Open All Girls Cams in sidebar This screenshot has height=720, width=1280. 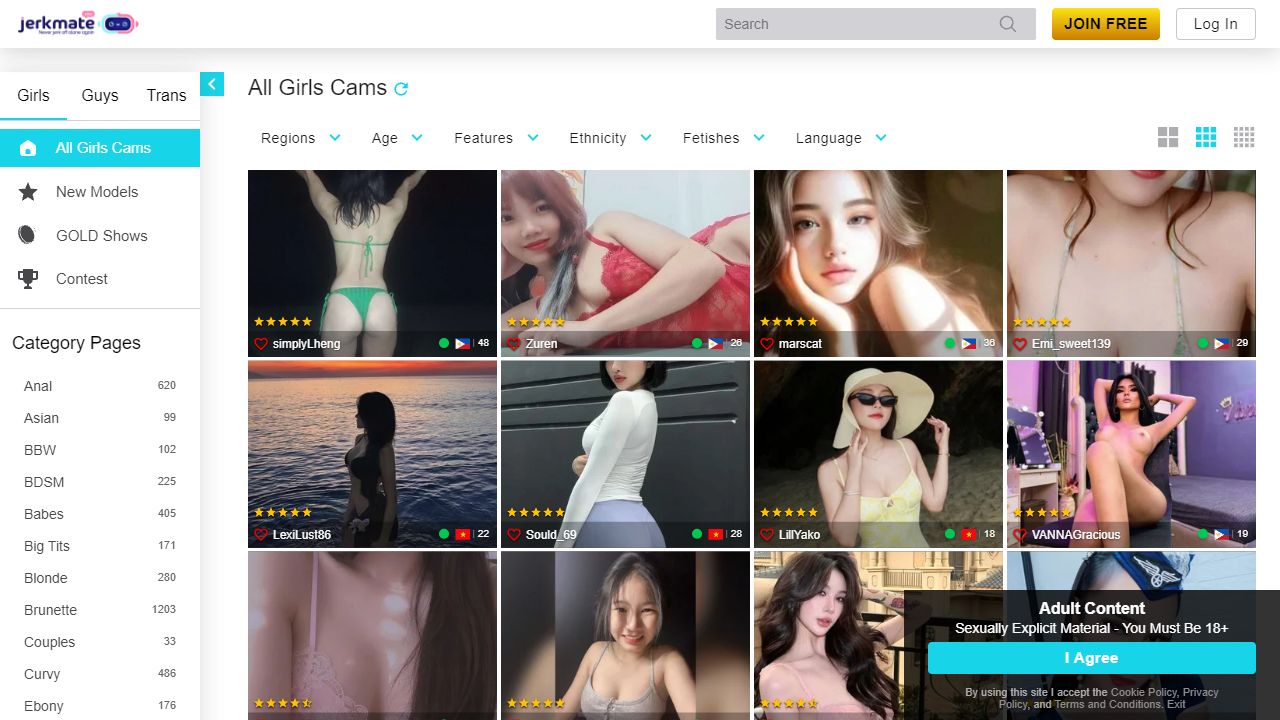(100, 148)
